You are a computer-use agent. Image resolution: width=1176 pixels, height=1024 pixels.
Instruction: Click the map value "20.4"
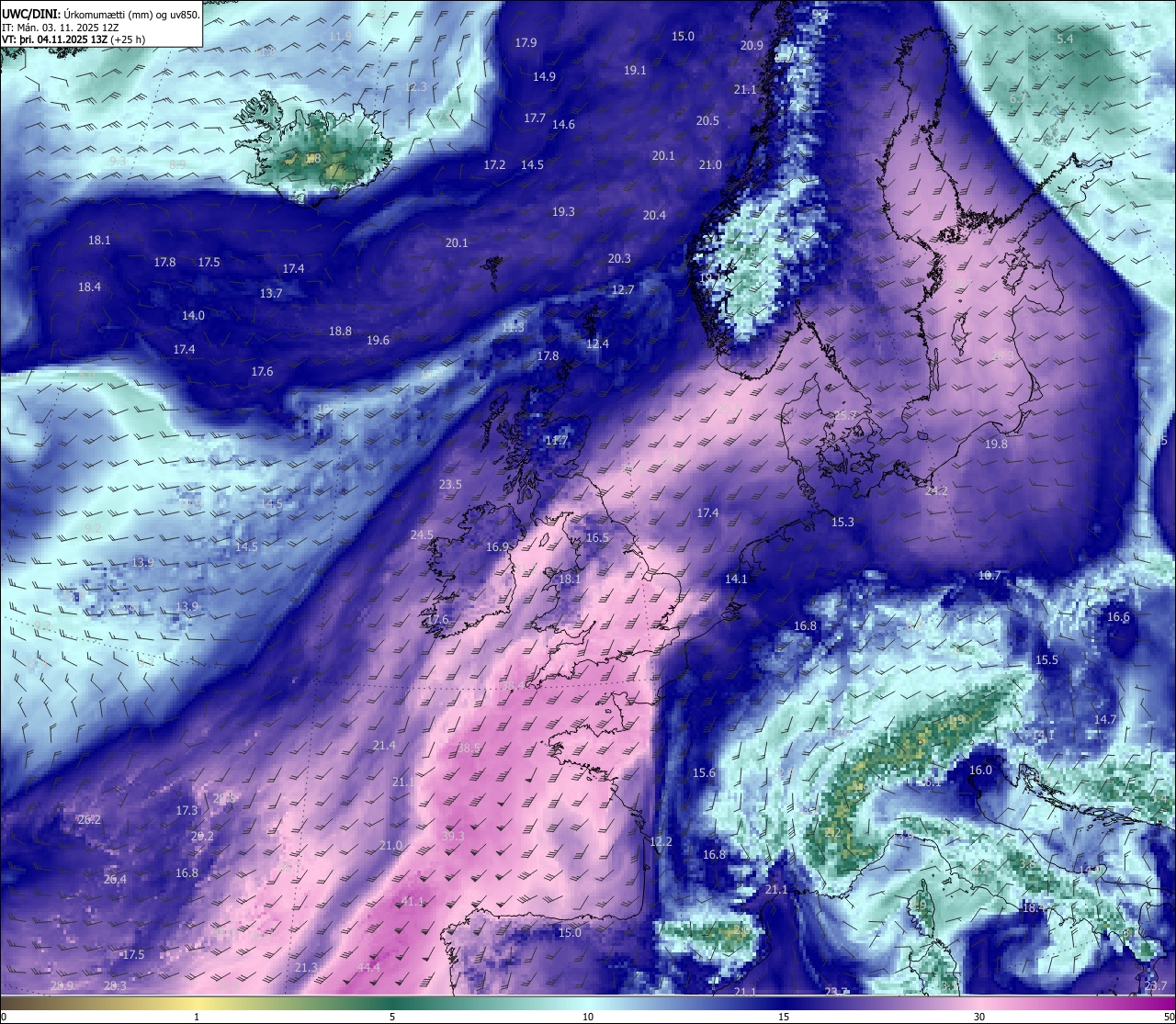654,216
